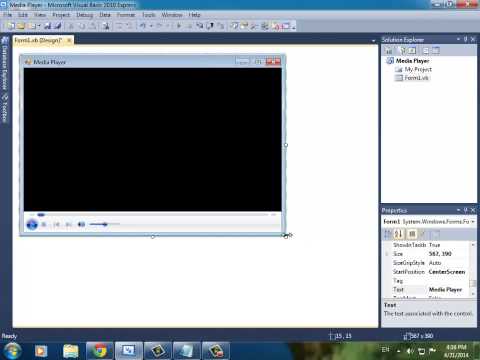Viewport: 480px width, 360px height.
Task: Save the current file with Save icon
Action: [x=48, y=26]
